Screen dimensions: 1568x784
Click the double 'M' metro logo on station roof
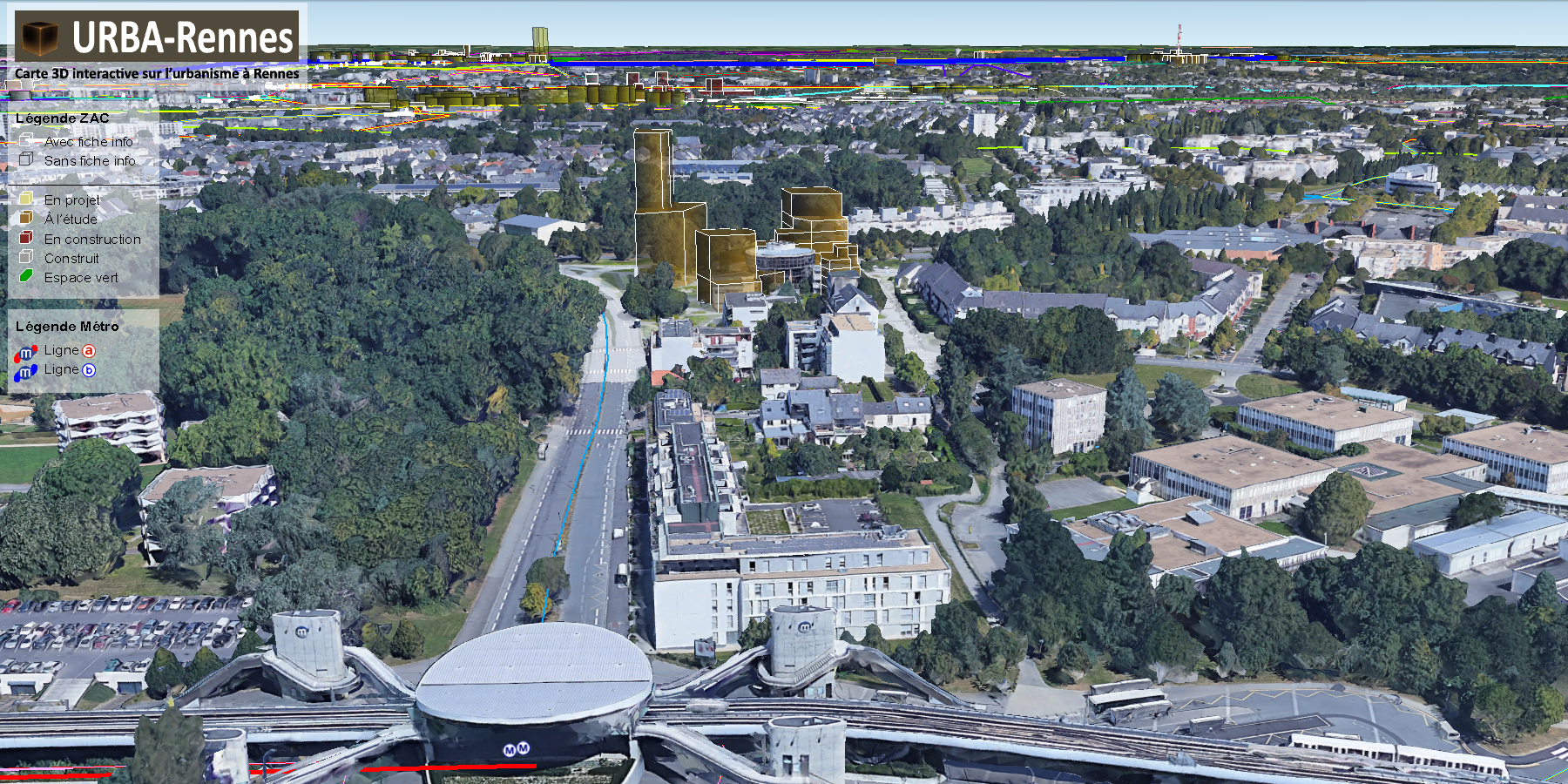[516, 749]
